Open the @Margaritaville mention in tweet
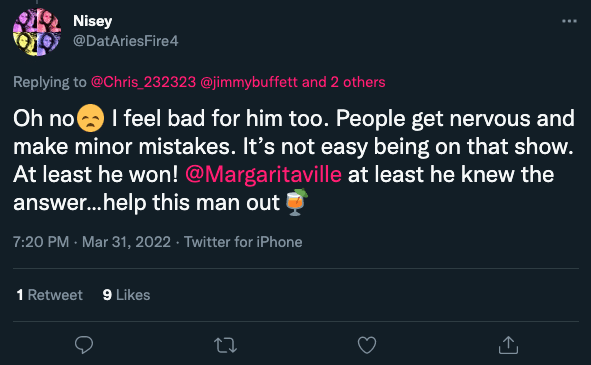This screenshot has height=365, width=591. tap(263, 175)
